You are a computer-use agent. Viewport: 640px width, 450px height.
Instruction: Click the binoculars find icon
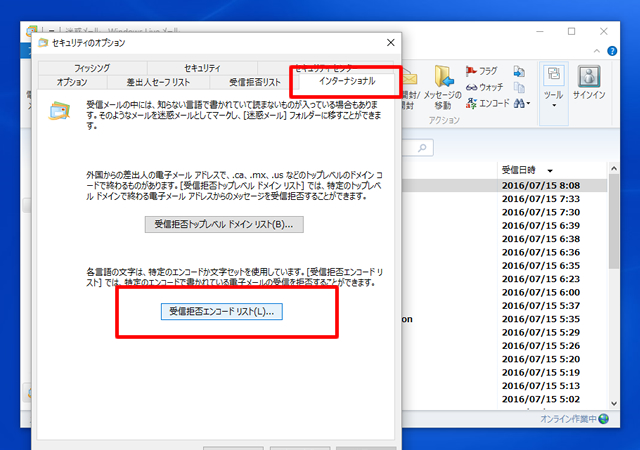point(519,103)
